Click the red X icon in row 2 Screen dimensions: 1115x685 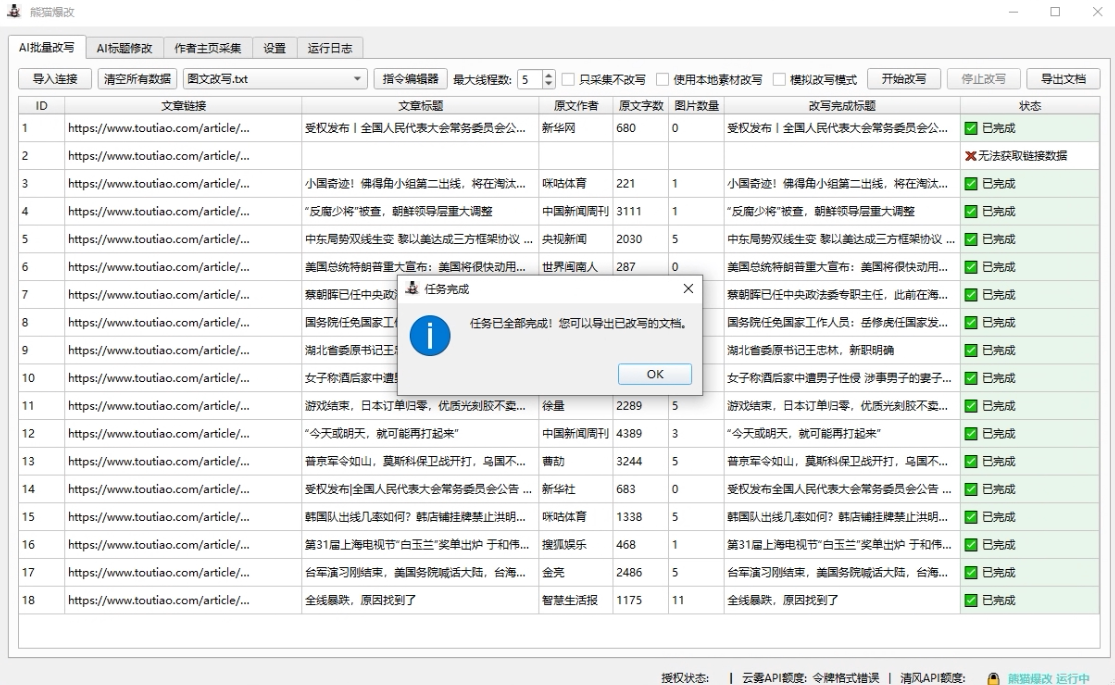tap(971, 156)
